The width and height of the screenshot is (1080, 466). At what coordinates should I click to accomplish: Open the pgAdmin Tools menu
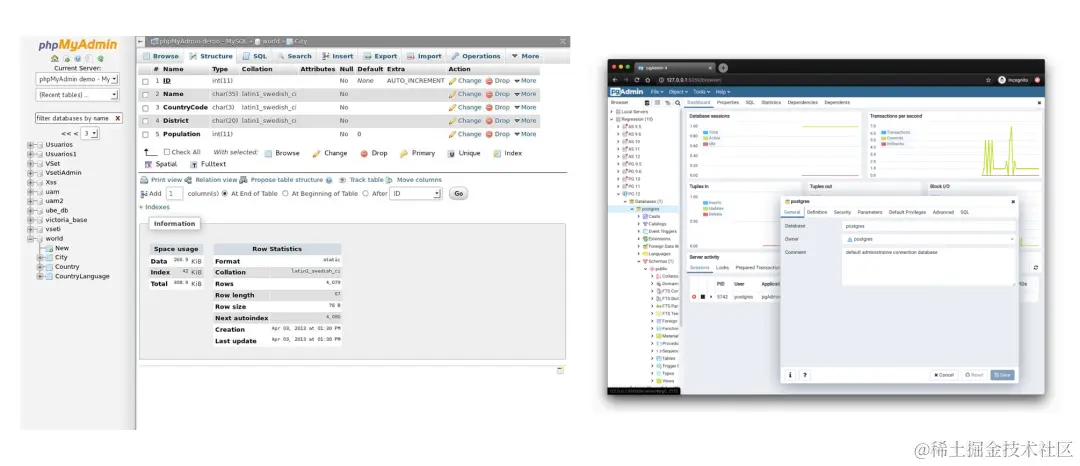point(701,92)
